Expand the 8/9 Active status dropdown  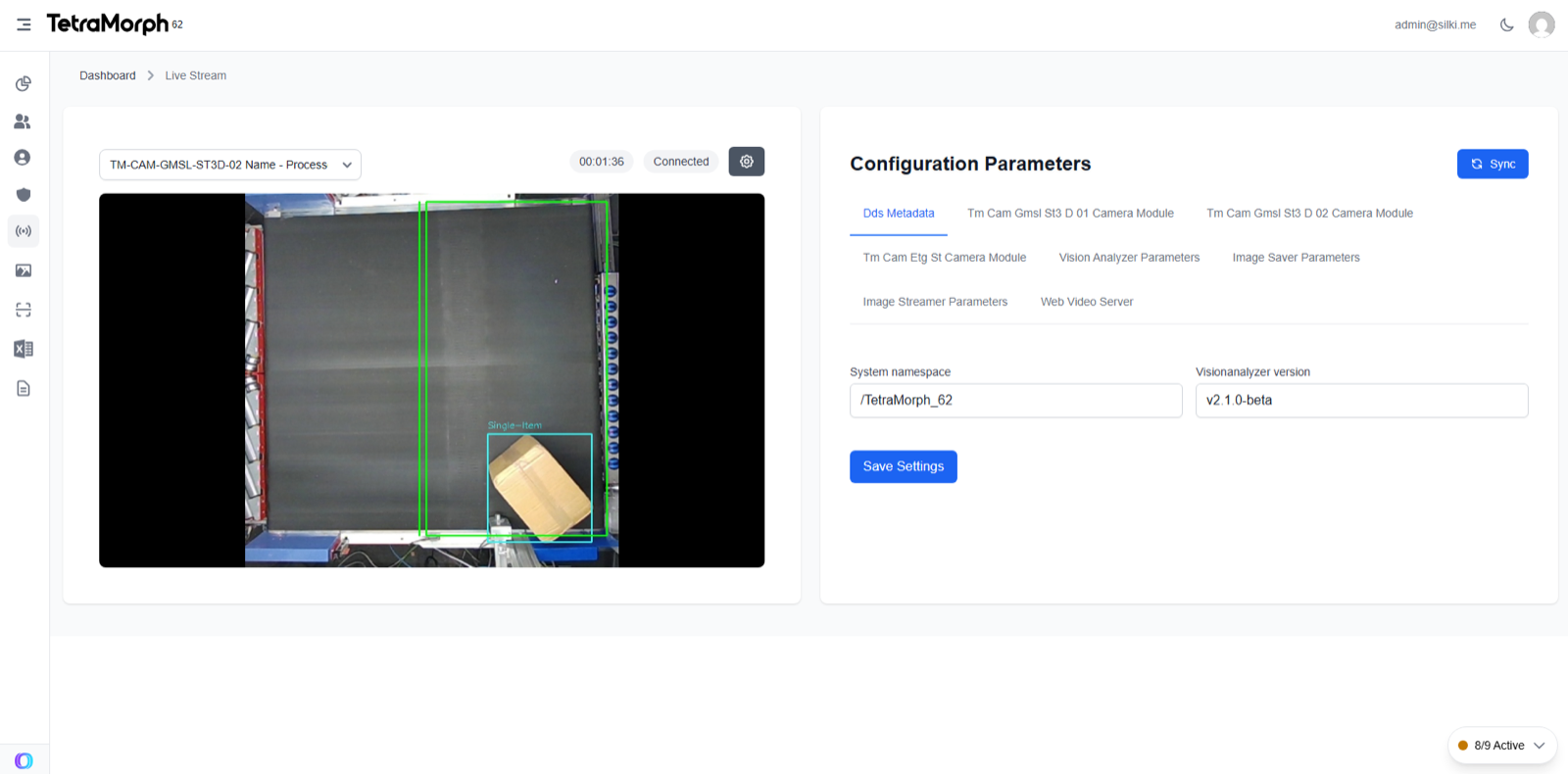(1502, 746)
